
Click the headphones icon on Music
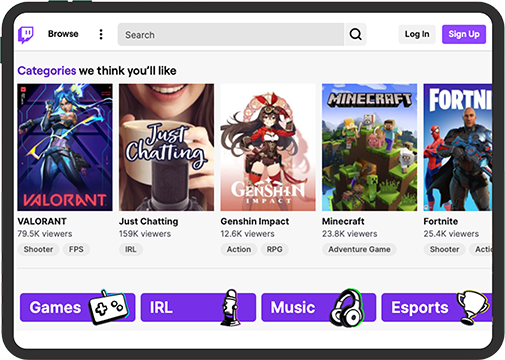coord(347,308)
